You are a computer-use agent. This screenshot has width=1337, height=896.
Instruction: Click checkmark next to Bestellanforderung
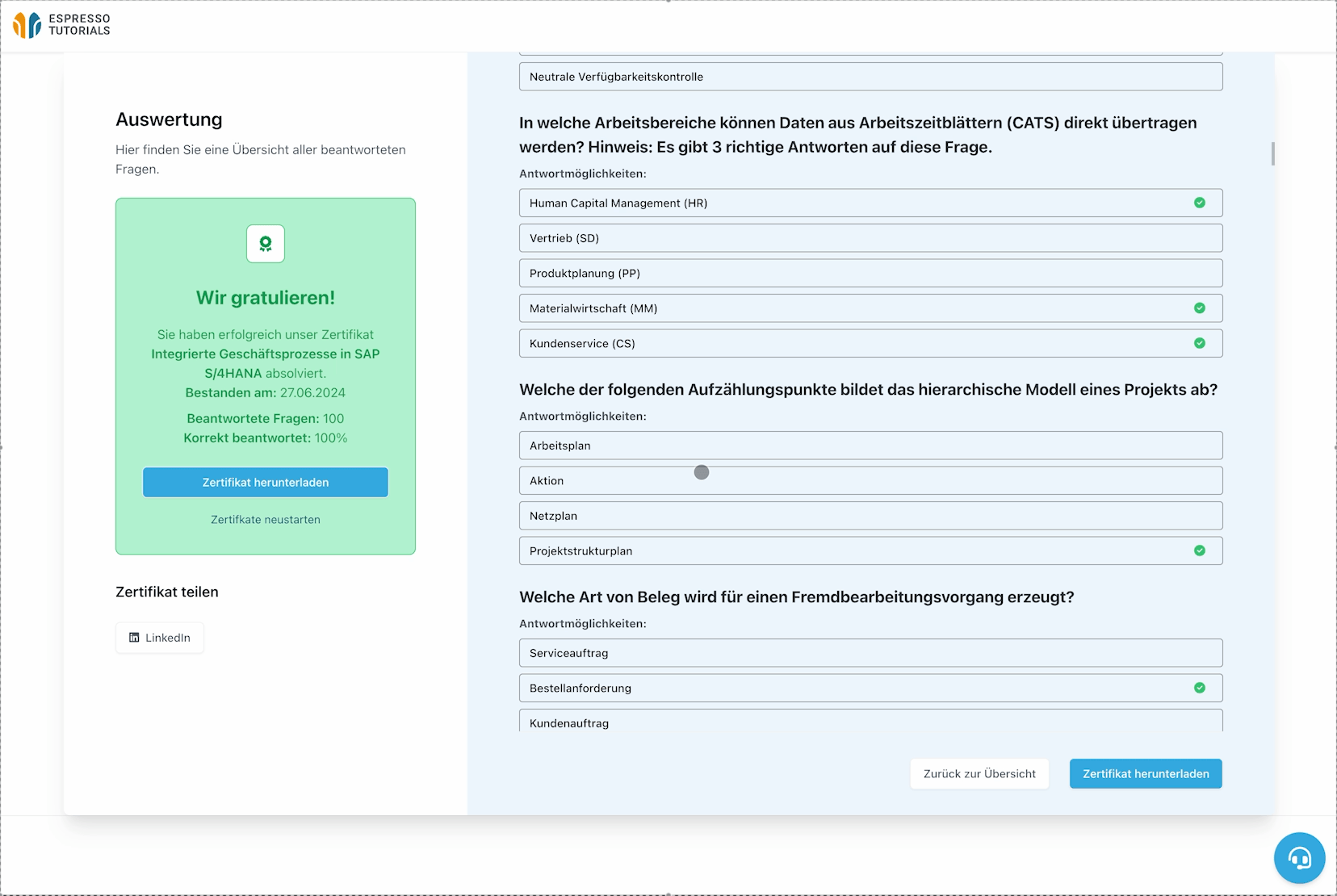point(1200,688)
